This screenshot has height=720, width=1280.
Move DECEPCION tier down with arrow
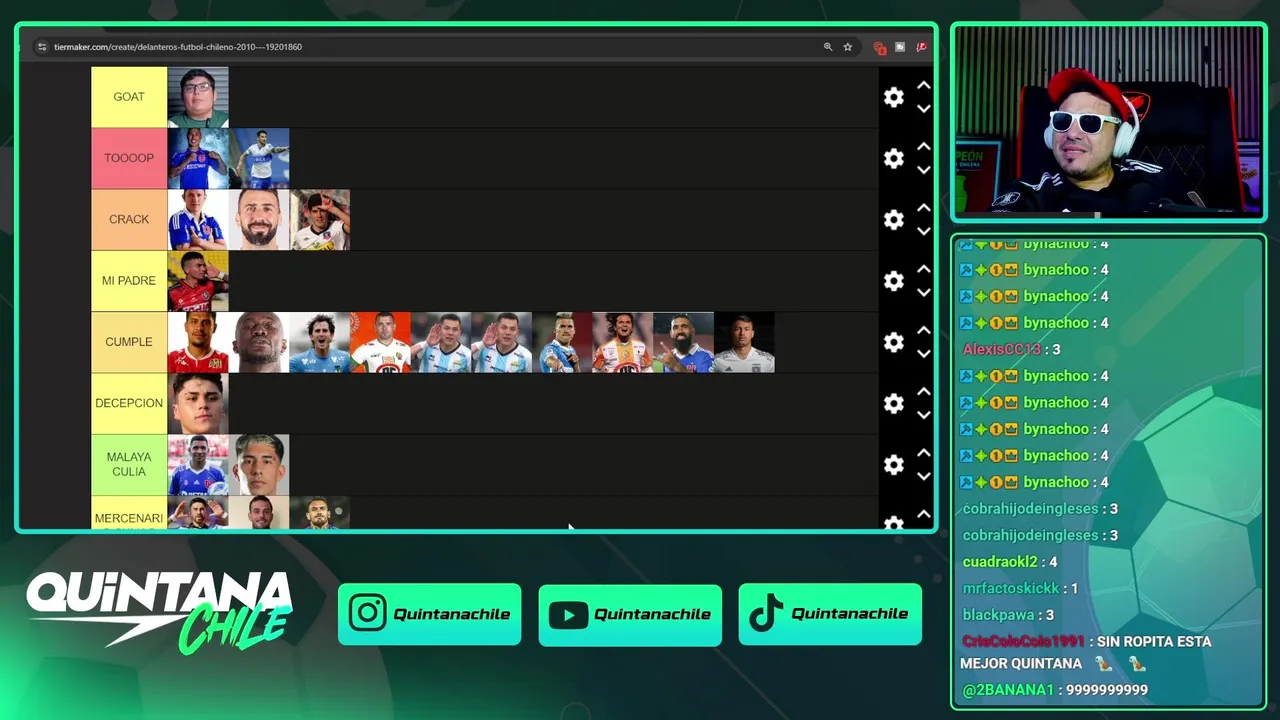click(x=924, y=414)
